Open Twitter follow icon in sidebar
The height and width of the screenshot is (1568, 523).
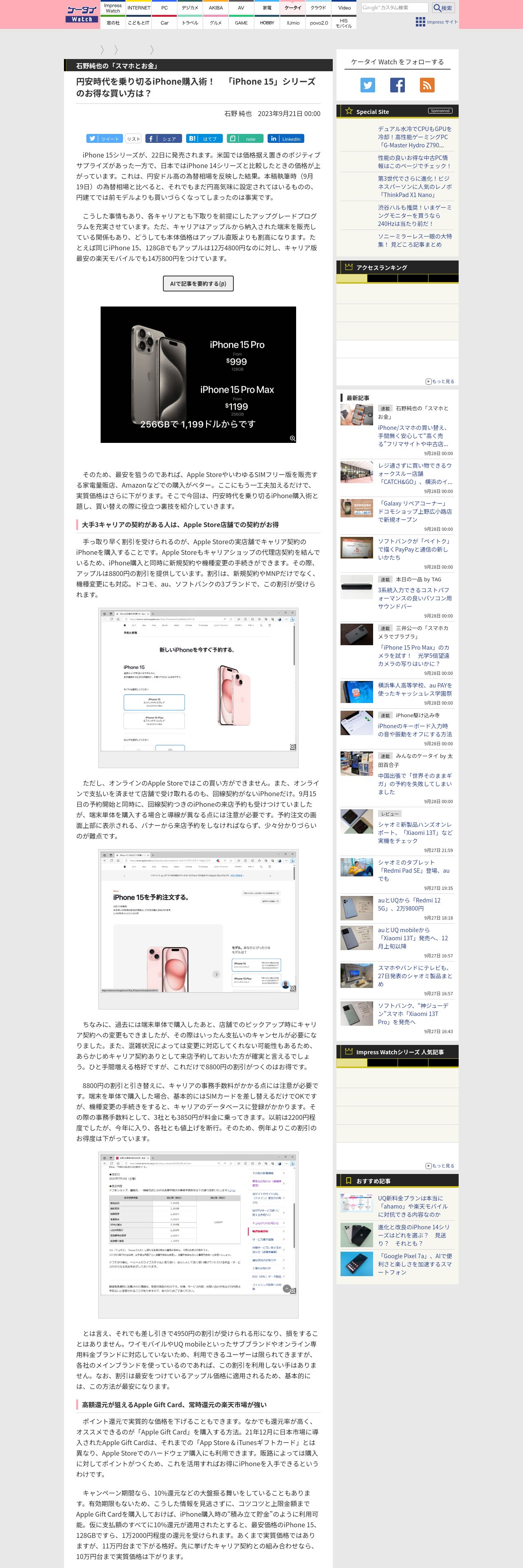click(368, 85)
